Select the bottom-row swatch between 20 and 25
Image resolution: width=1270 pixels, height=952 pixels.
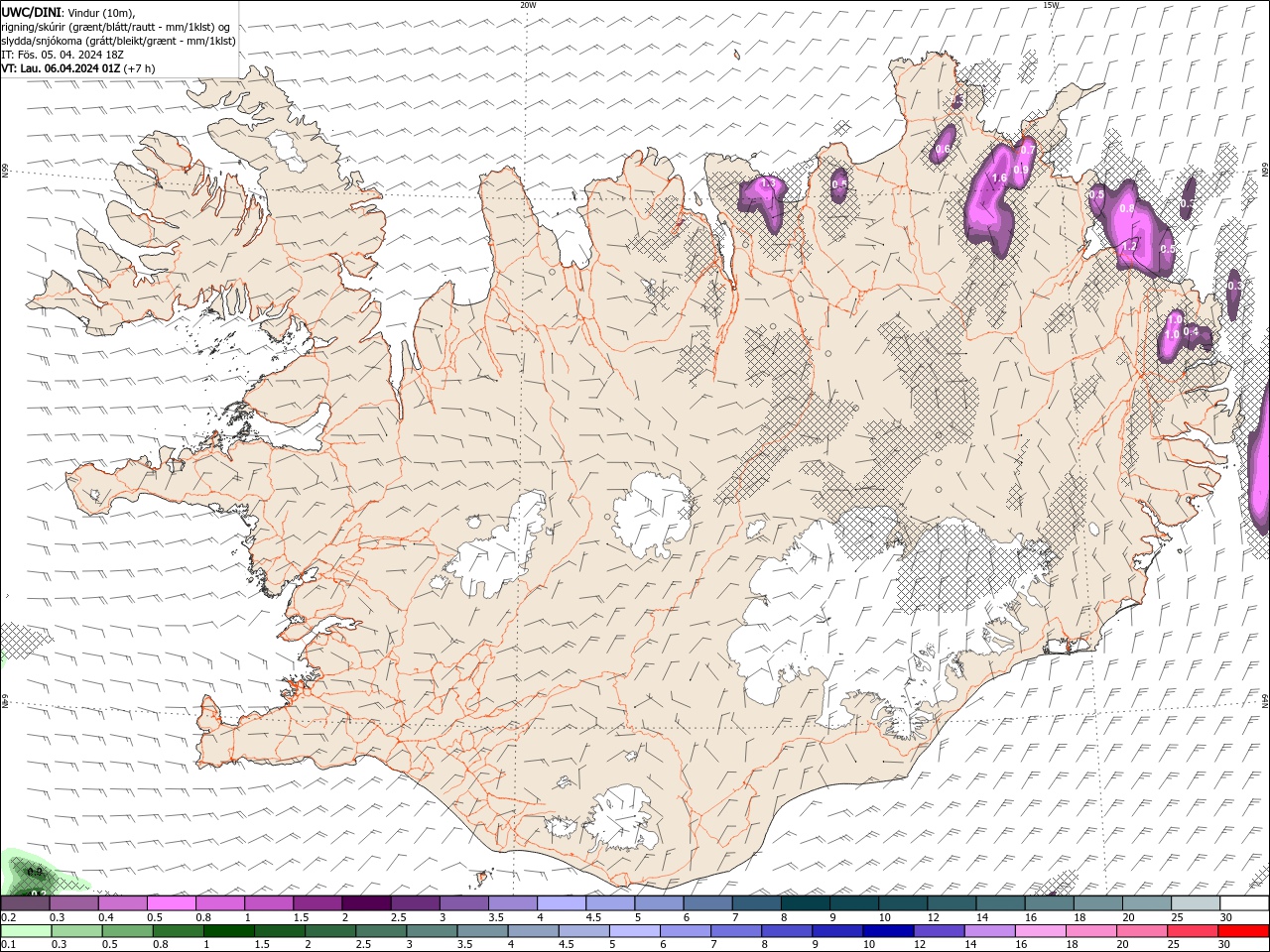1142,931
